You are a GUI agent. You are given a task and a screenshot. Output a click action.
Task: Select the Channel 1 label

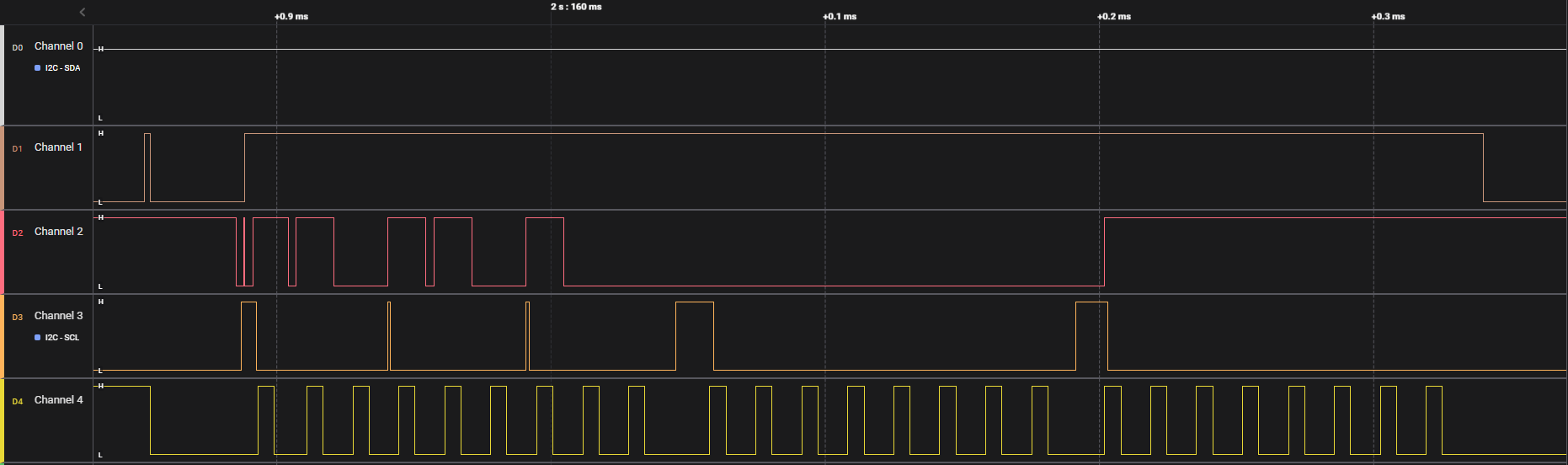tap(58, 147)
